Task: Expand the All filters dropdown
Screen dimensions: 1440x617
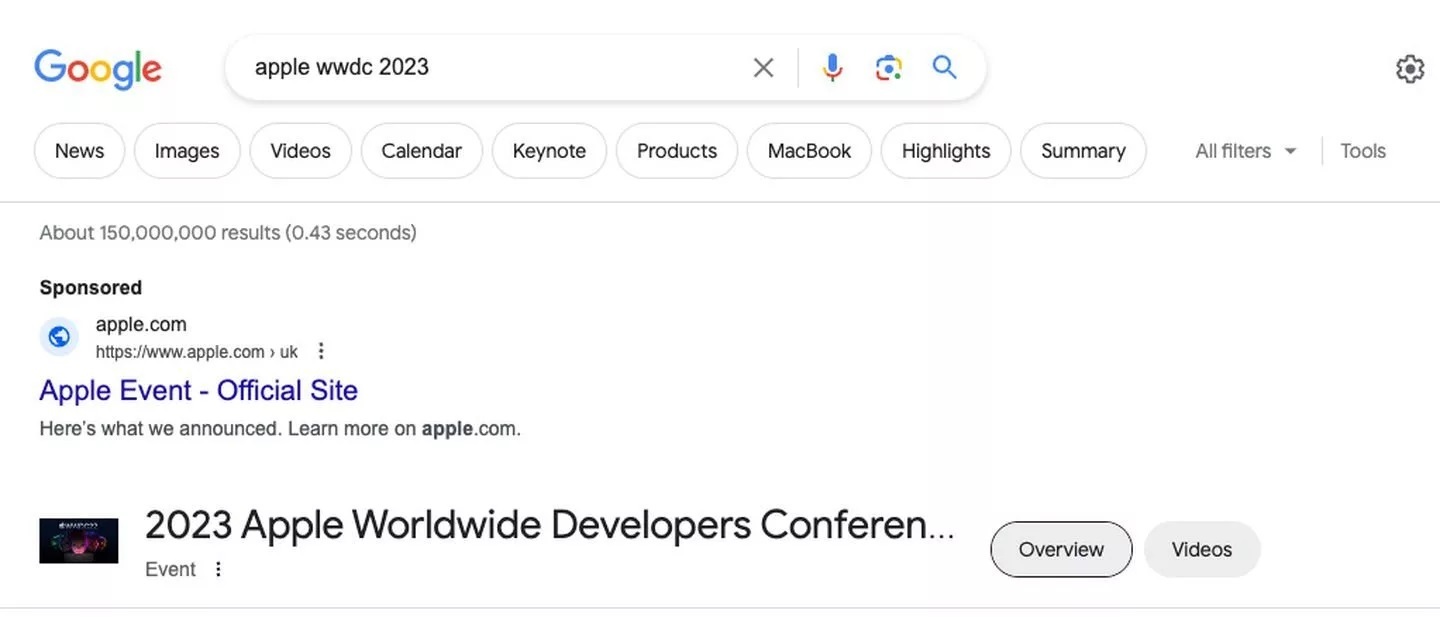Action: [x=1245, y=151]
